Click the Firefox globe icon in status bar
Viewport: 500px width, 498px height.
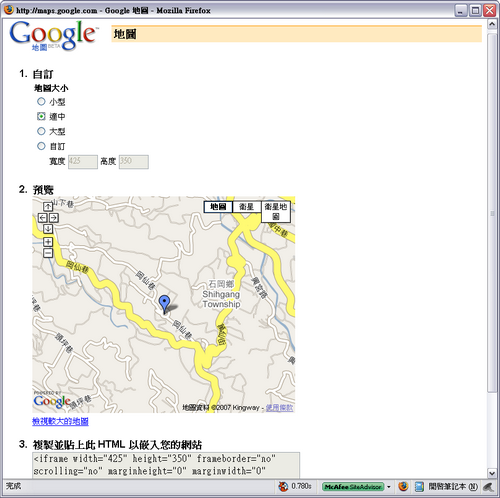pos(403,486)
